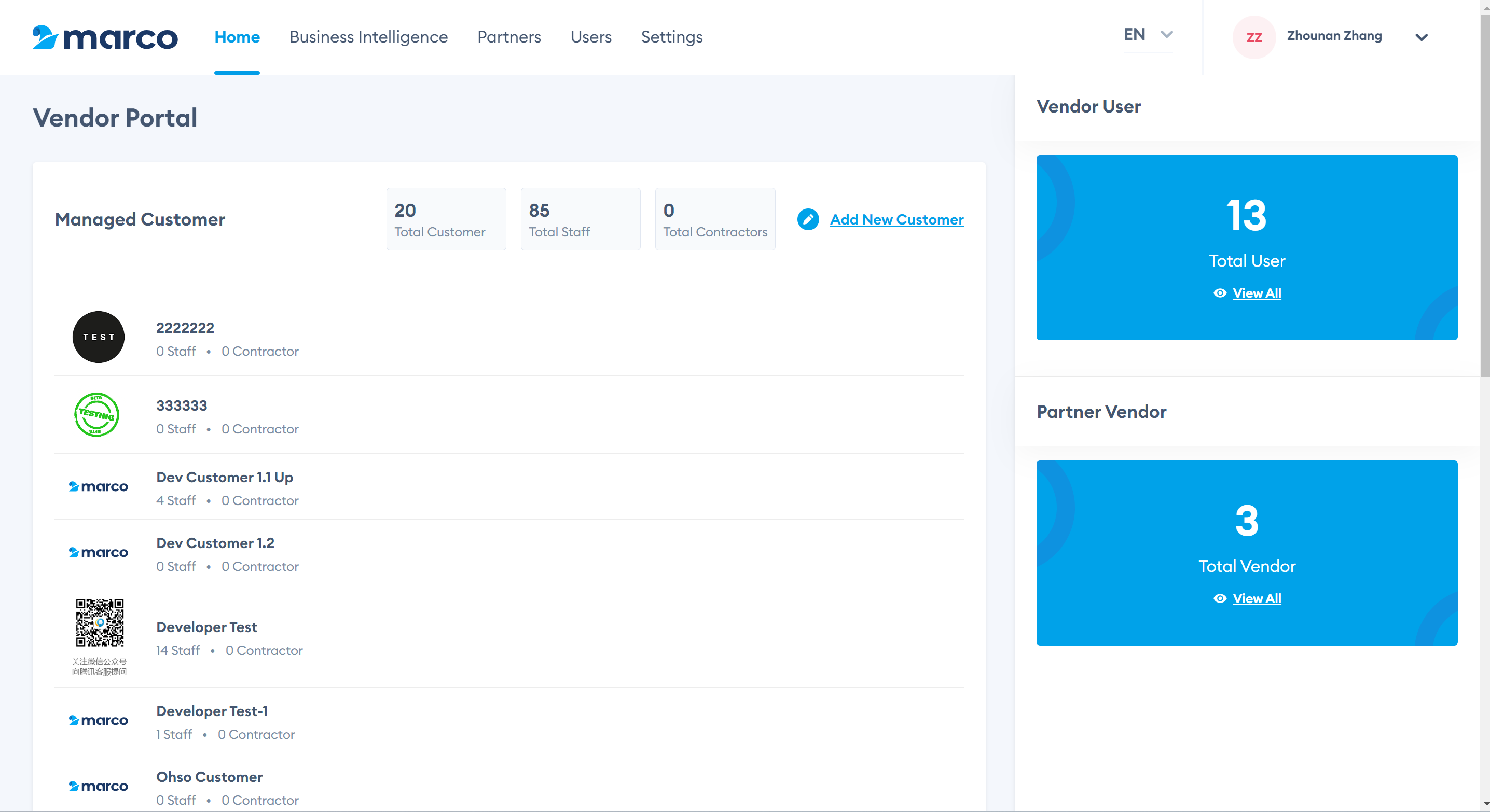Click the green TESTING stamp logo
This screenshot has width=1490, height=812.
[96, 414]
